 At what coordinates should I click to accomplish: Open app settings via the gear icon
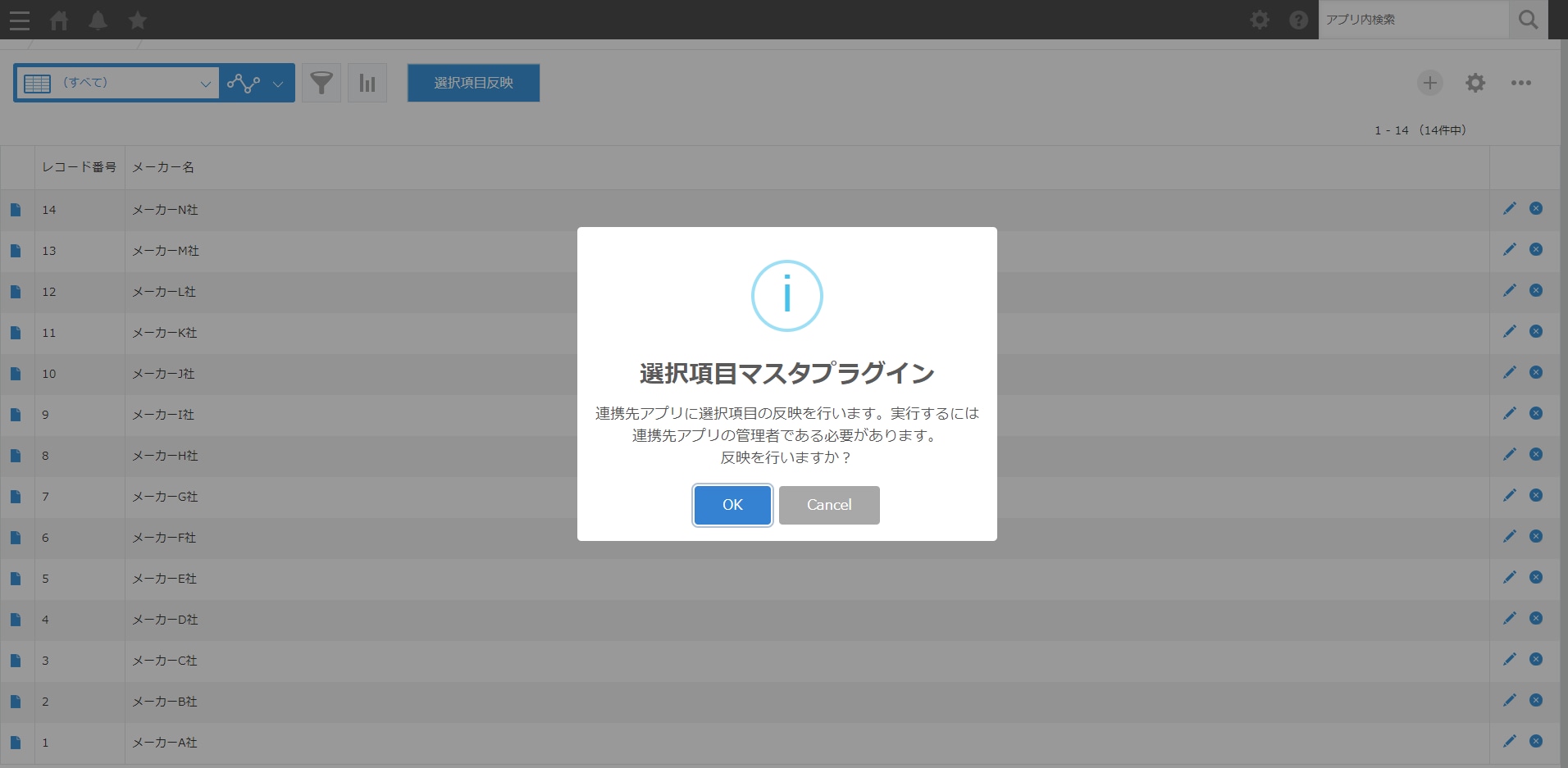tap(1475, 83)
